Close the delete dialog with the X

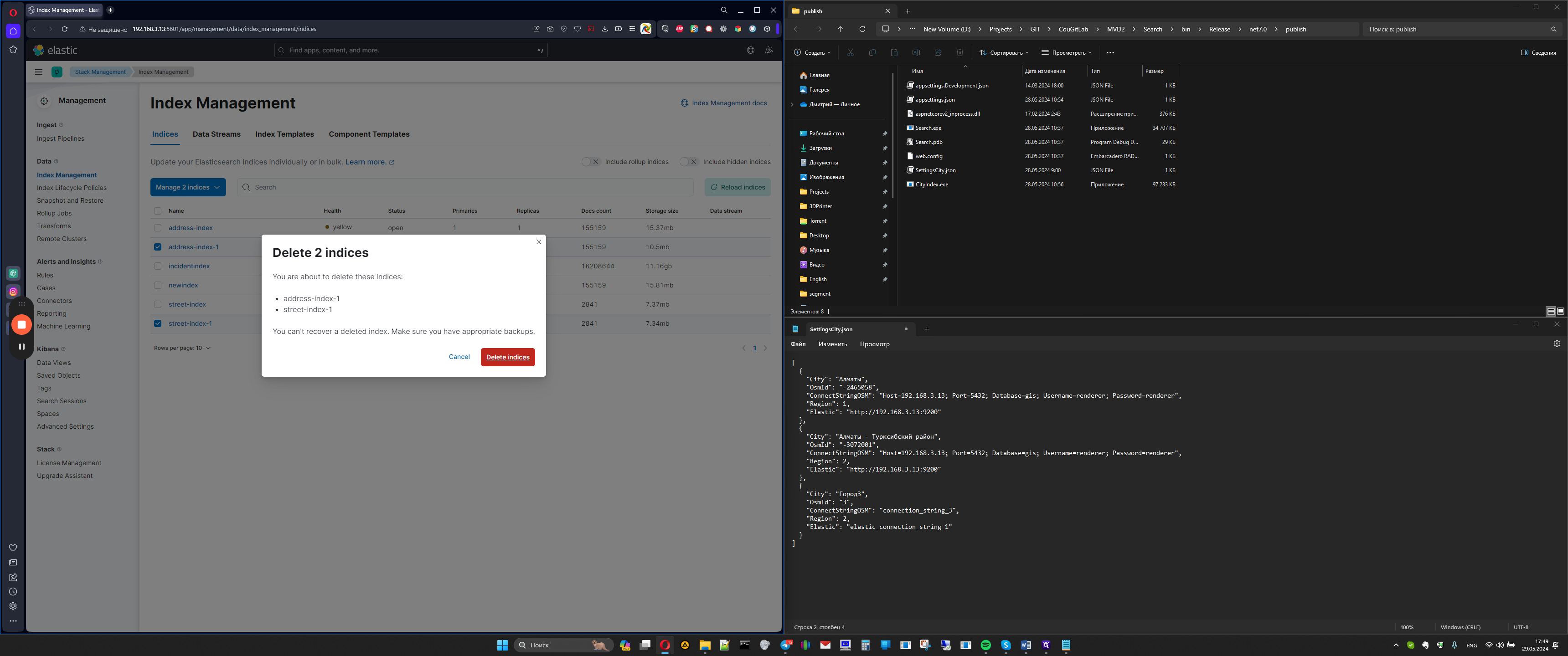click(x=539, y=242)
